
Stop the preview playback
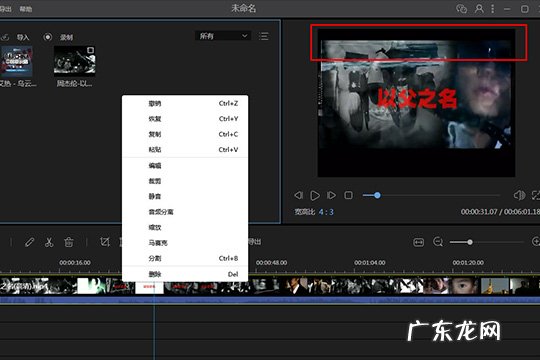click(348, 195)
